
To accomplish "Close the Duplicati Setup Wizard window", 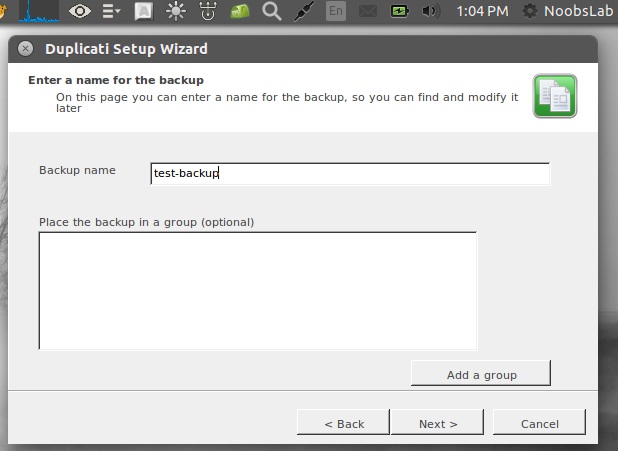I will pyautogui.click(x=26, y=49).
